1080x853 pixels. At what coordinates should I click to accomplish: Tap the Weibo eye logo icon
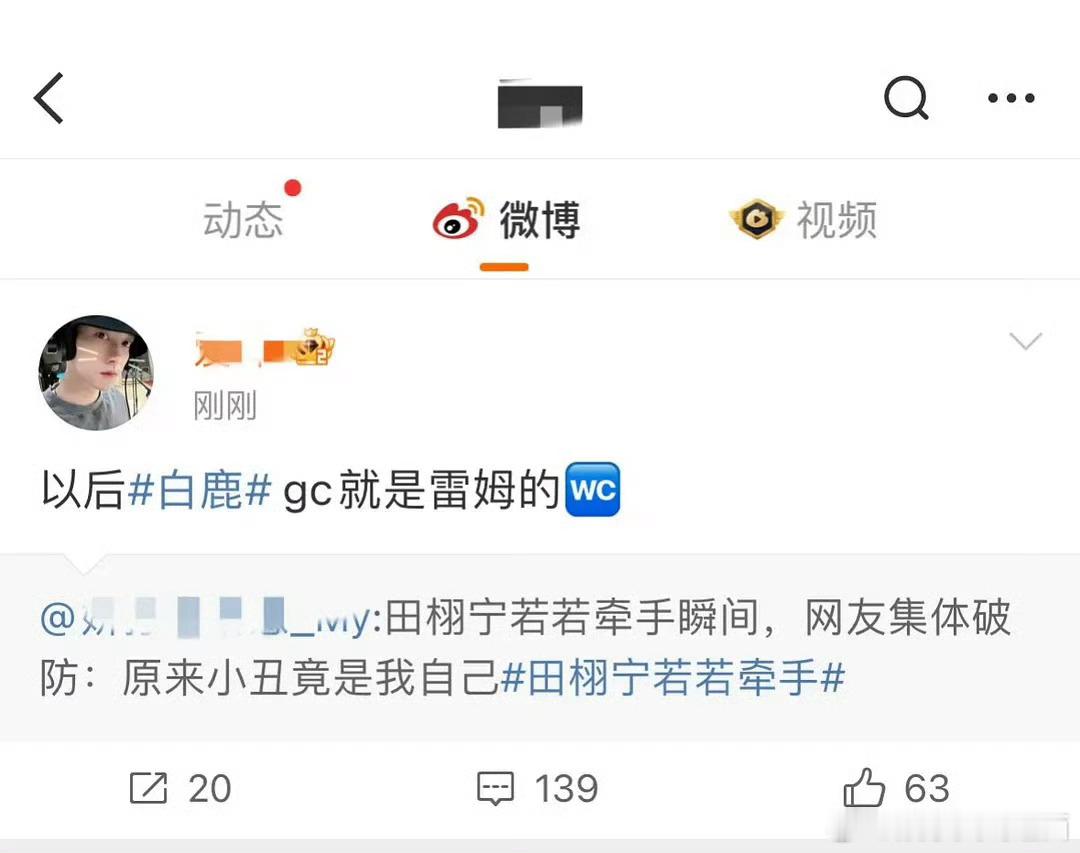point(458,218)
